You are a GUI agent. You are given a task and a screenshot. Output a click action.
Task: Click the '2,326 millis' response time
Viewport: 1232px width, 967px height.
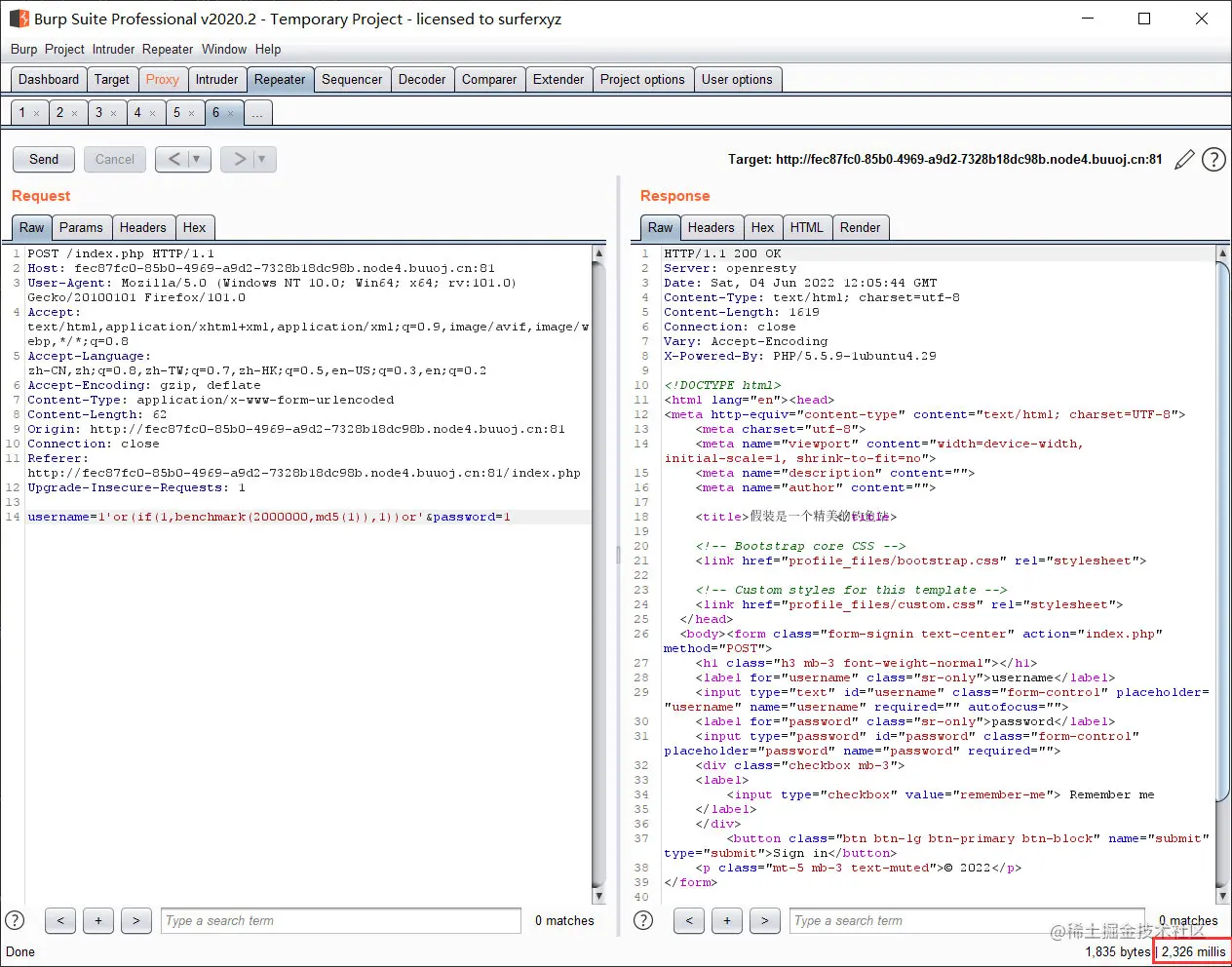1193,951
